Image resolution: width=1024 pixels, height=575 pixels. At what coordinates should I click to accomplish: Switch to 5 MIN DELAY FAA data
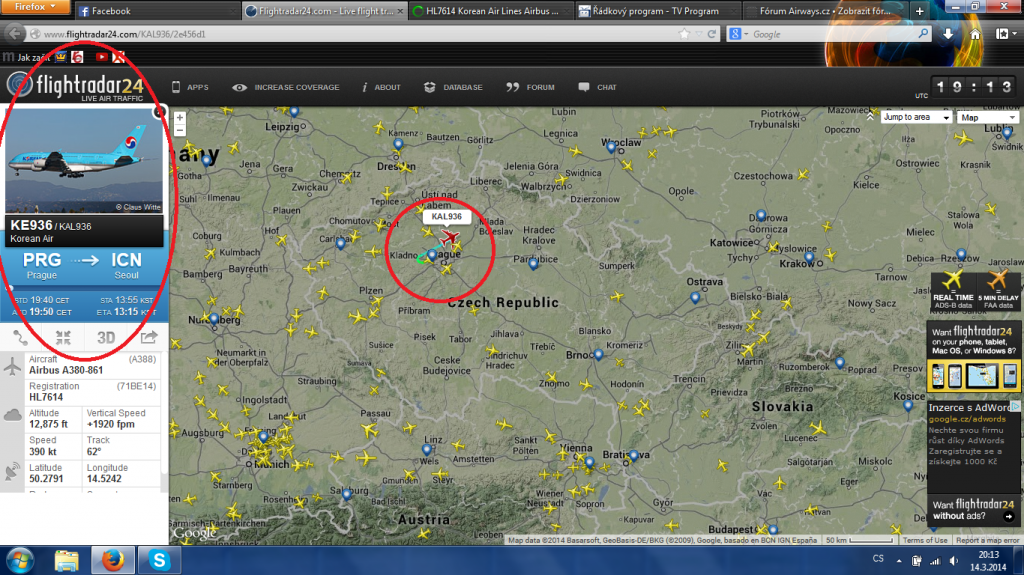click(x=998, y=287)
